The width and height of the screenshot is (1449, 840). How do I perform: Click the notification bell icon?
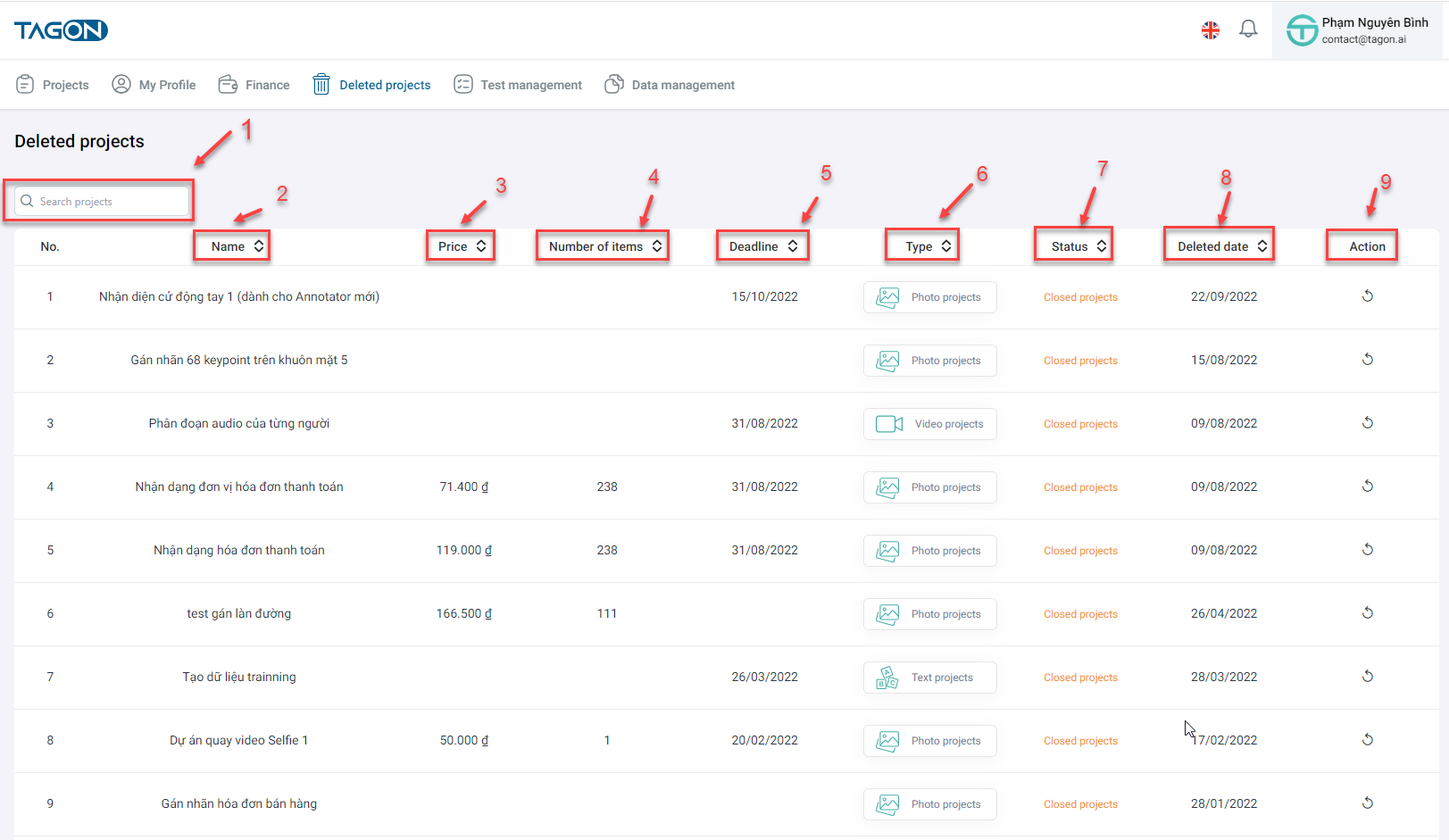[x=1248, y=29]
